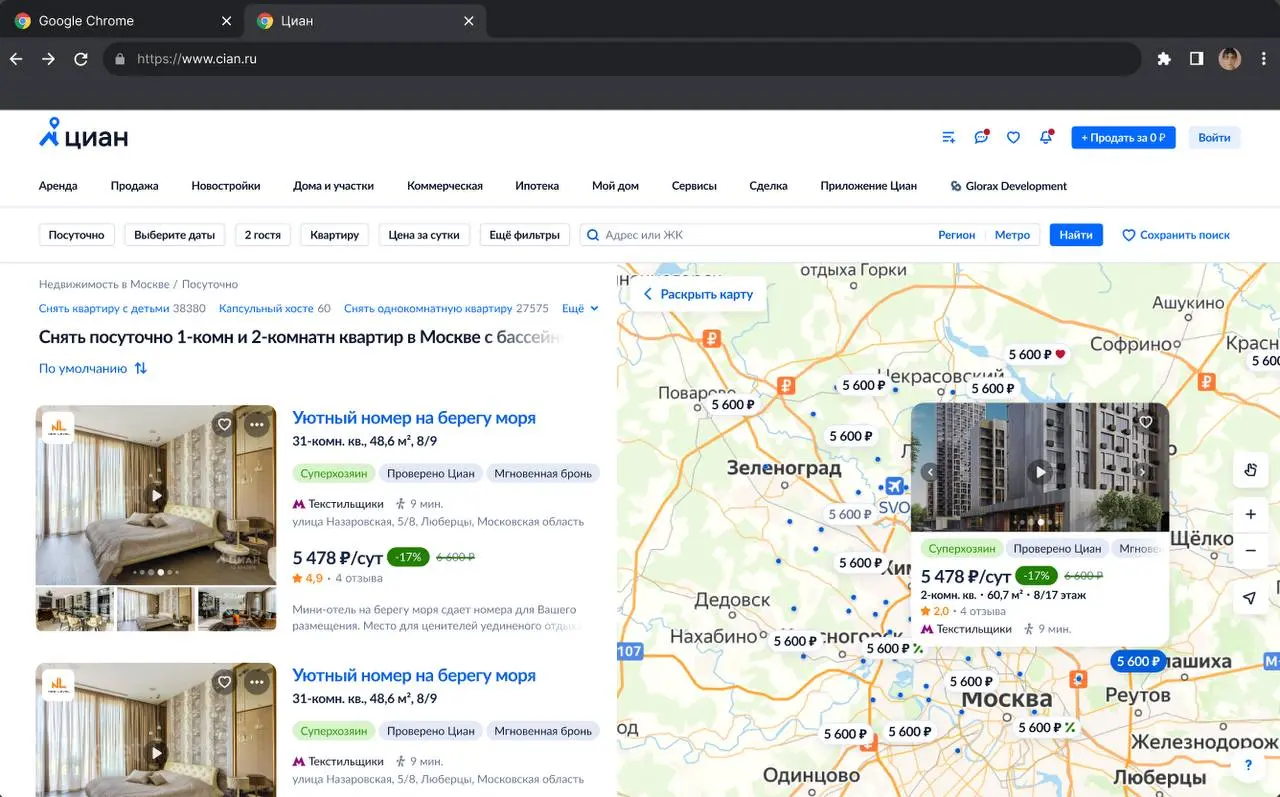Open the 2 гостя guests filter
This screenshot has width=1280, height=797.
(263, 235)
